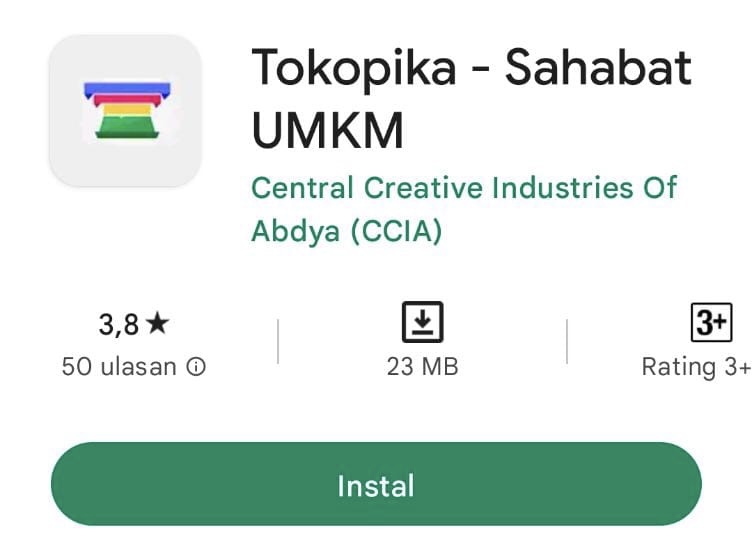This screenshot has height=557, width=752.
Task: Click the download size icon above 23 MB
Action: click(x=422, y=323)
